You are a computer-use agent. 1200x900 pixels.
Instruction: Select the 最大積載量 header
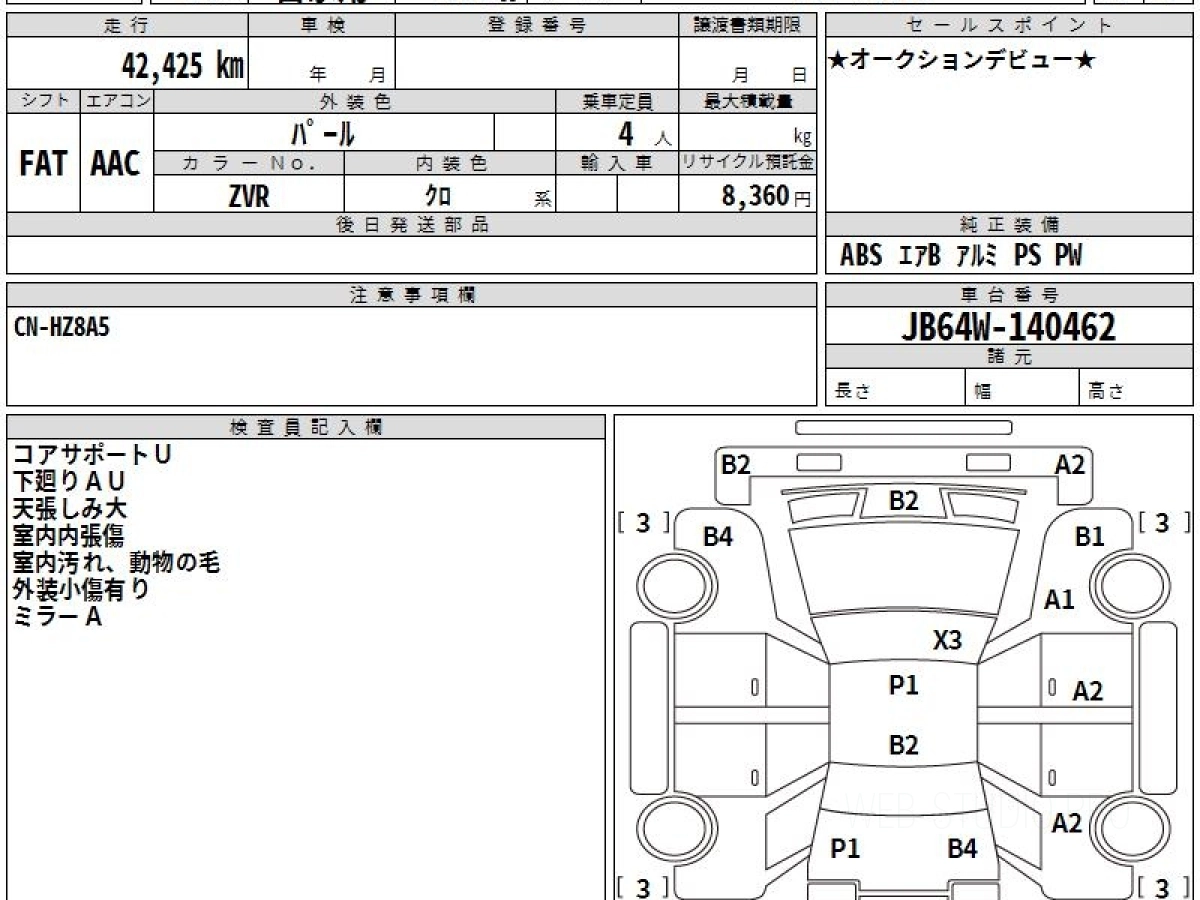[747, 101]
